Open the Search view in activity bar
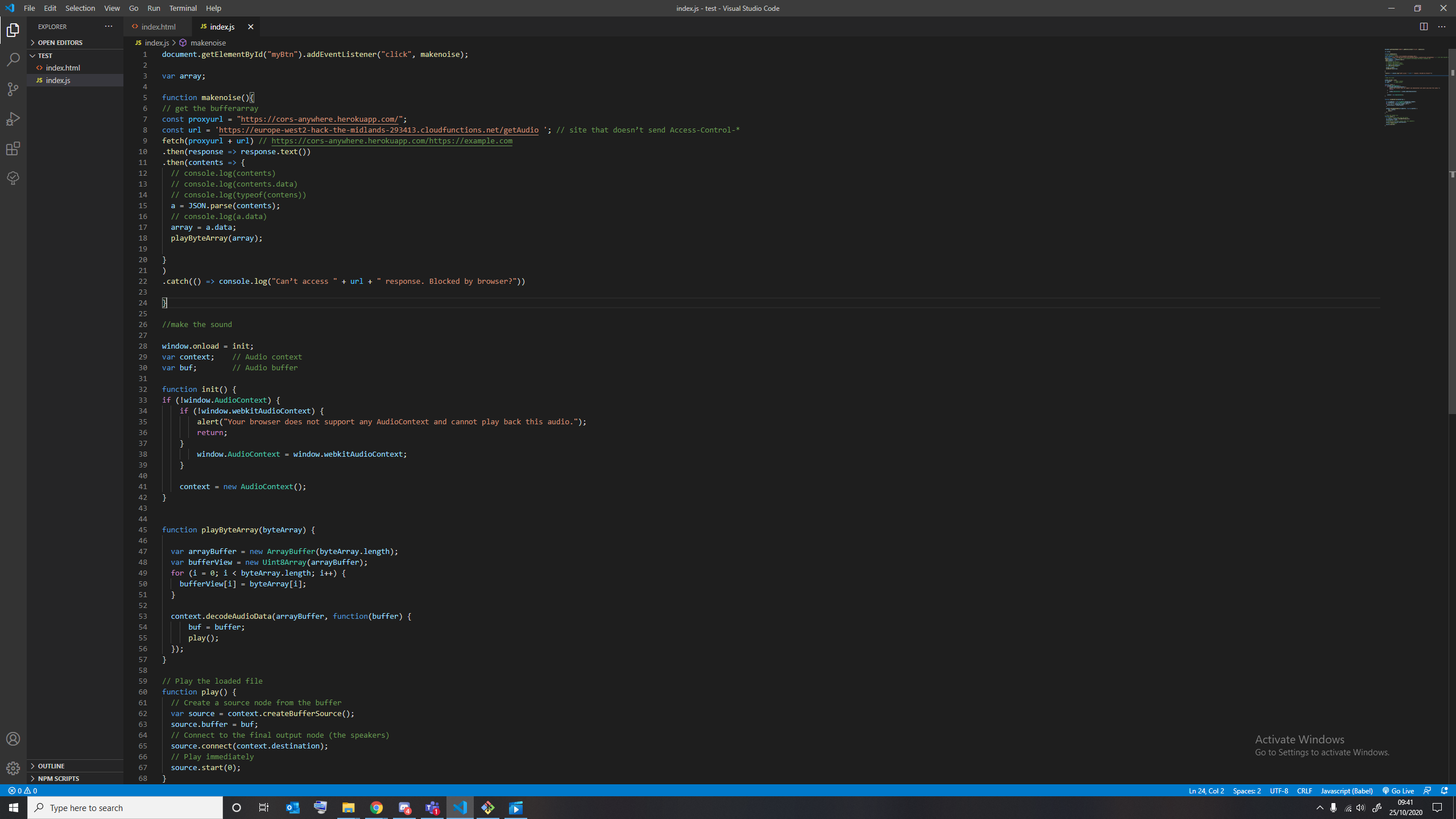 13,60
